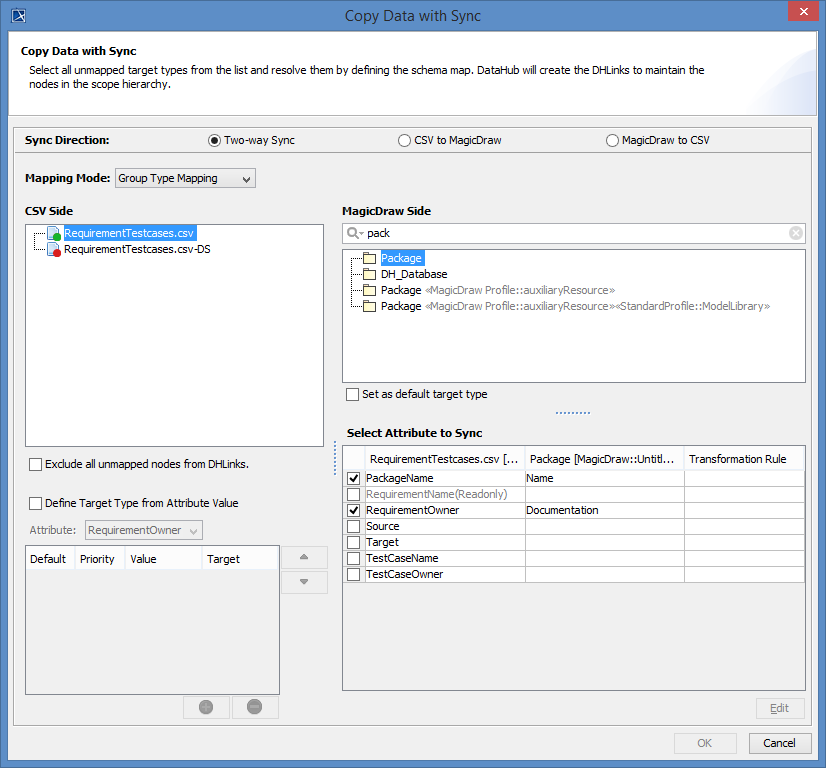Select MagicDraw to CSV sync direction
826x768 pixels.
(612, 141)
